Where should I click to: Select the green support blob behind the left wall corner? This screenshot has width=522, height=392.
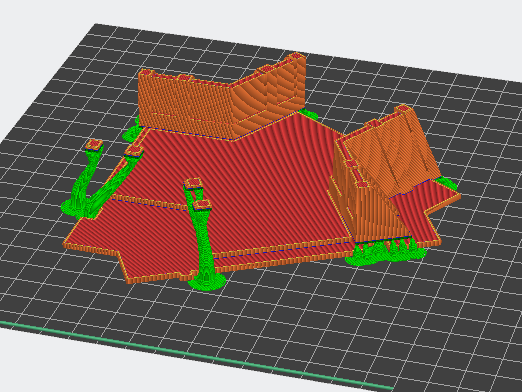[131, 132]
